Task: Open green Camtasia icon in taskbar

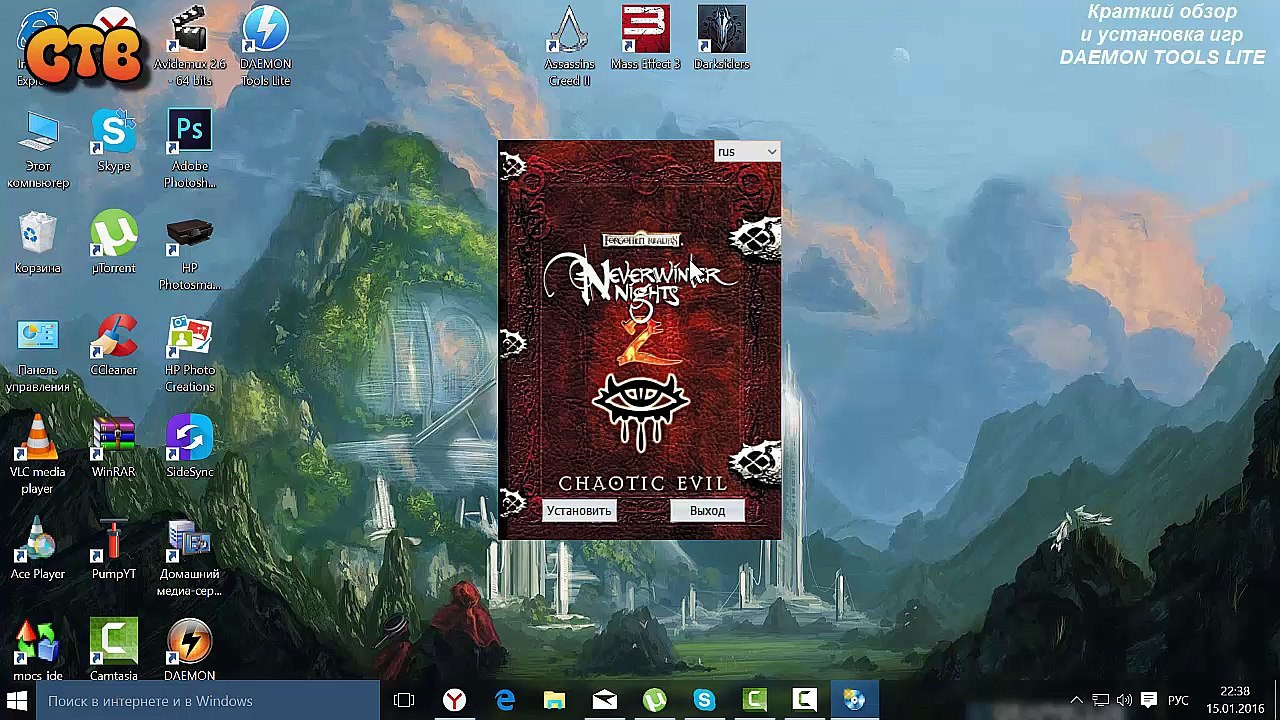Action: 755,701
